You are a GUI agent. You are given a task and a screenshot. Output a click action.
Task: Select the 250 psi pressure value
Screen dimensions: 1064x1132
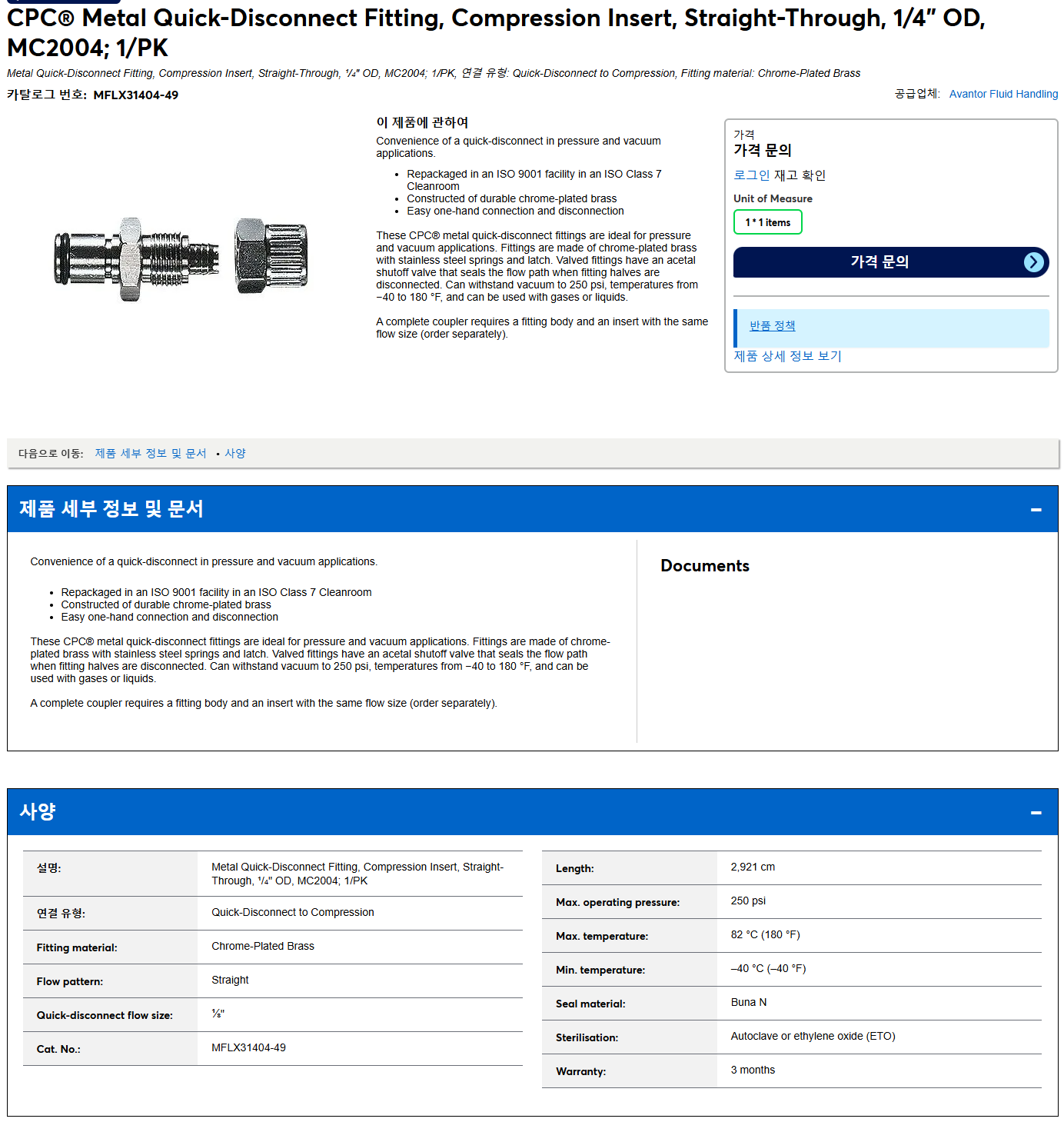tap(748, 901)
